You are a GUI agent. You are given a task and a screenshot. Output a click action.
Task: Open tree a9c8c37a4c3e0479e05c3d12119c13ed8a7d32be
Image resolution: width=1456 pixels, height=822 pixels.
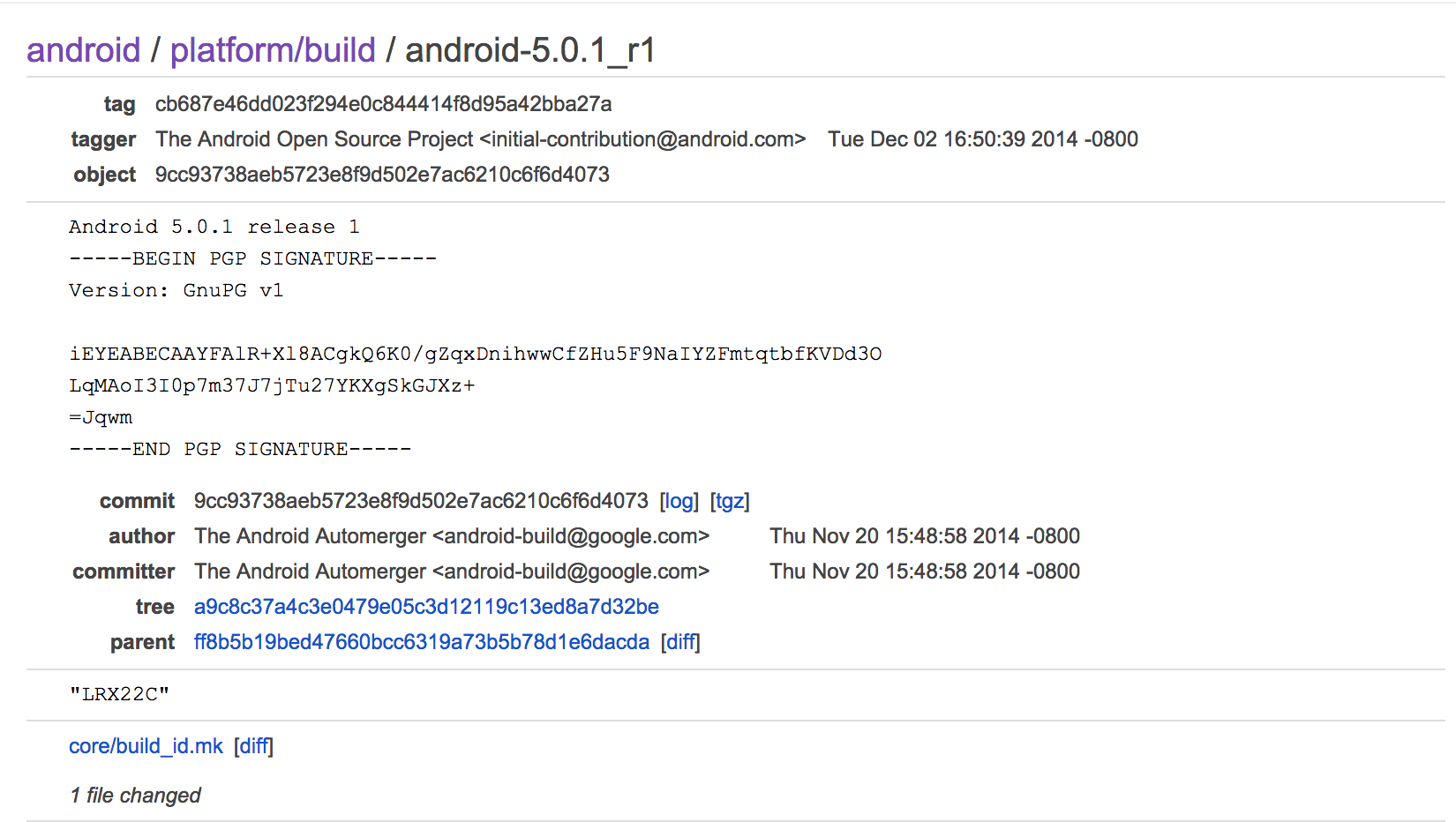click(426, 607)
